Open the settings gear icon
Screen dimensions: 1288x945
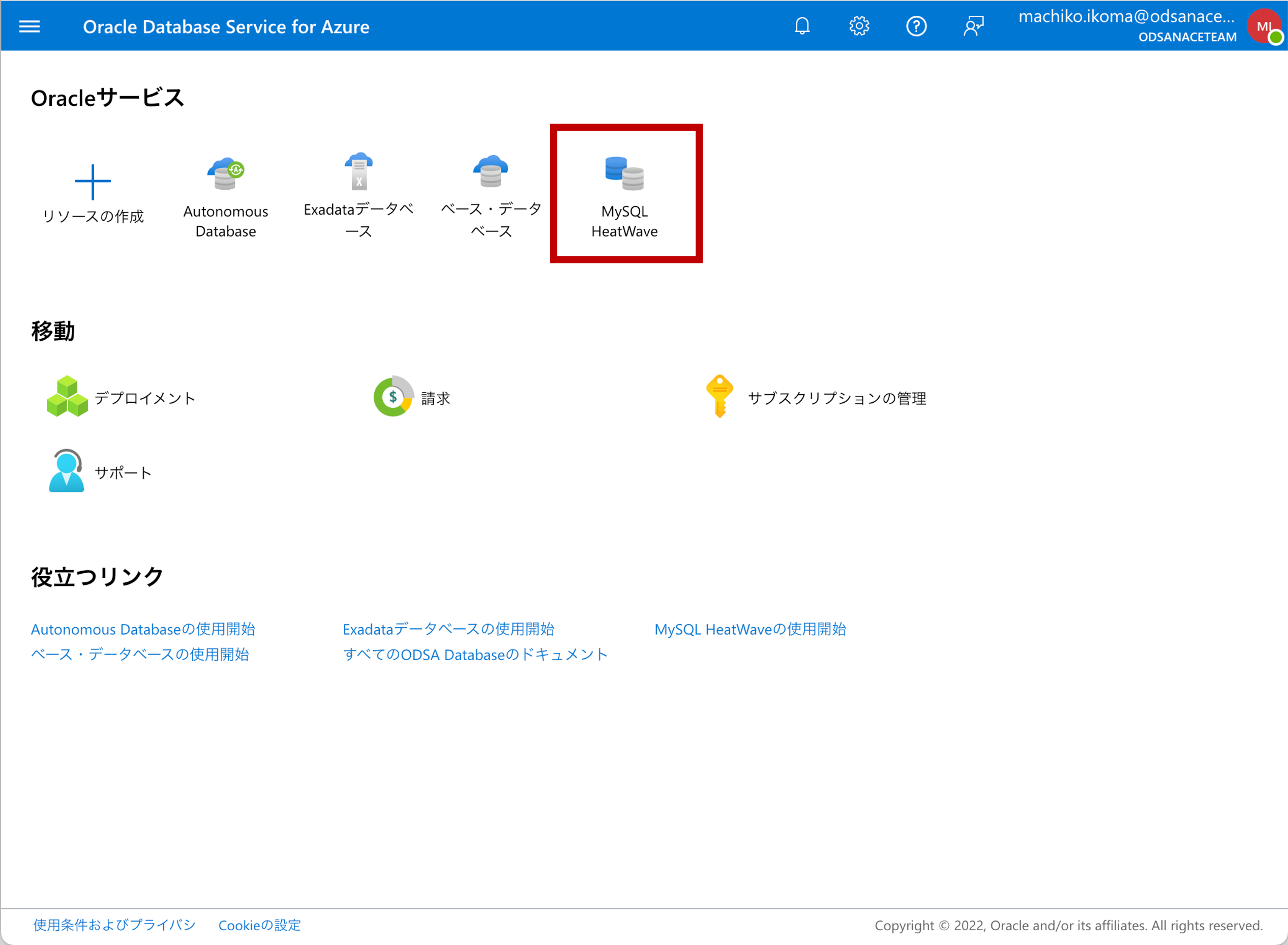click(859, 26)
